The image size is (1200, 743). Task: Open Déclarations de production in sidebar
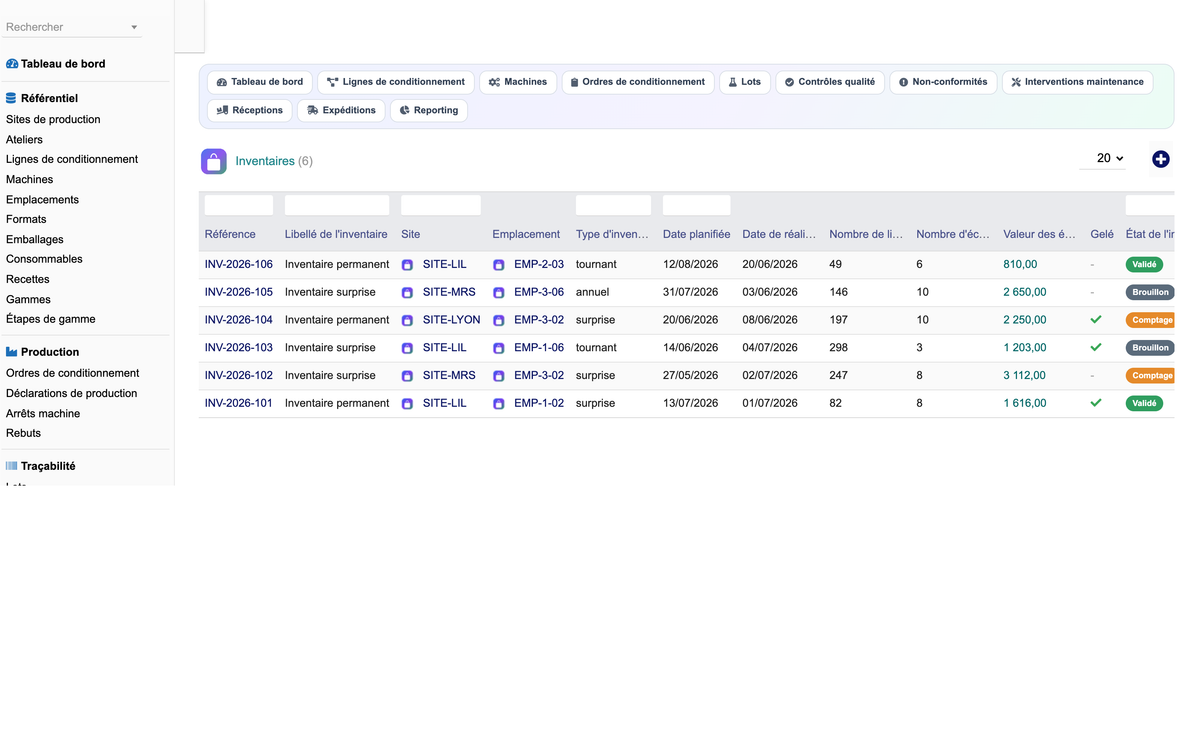pos(72,393)
